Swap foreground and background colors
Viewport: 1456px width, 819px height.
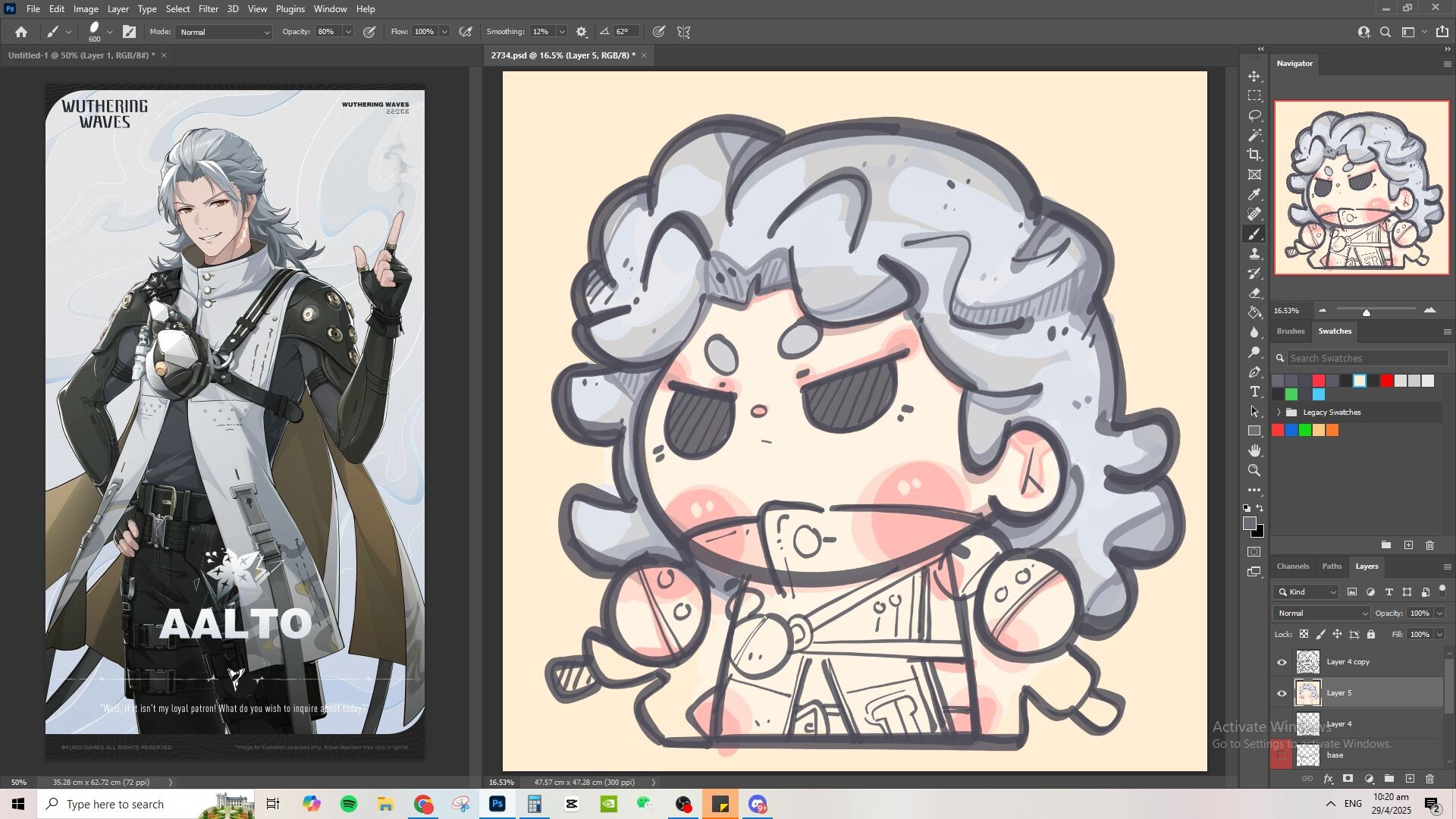1260,509
